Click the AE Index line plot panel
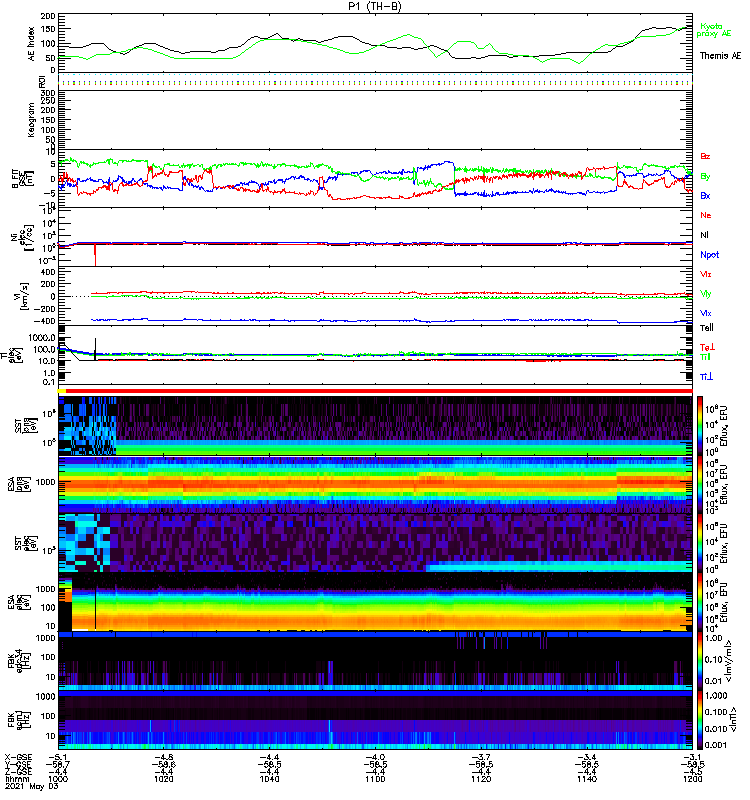 [x=375, y=43]
